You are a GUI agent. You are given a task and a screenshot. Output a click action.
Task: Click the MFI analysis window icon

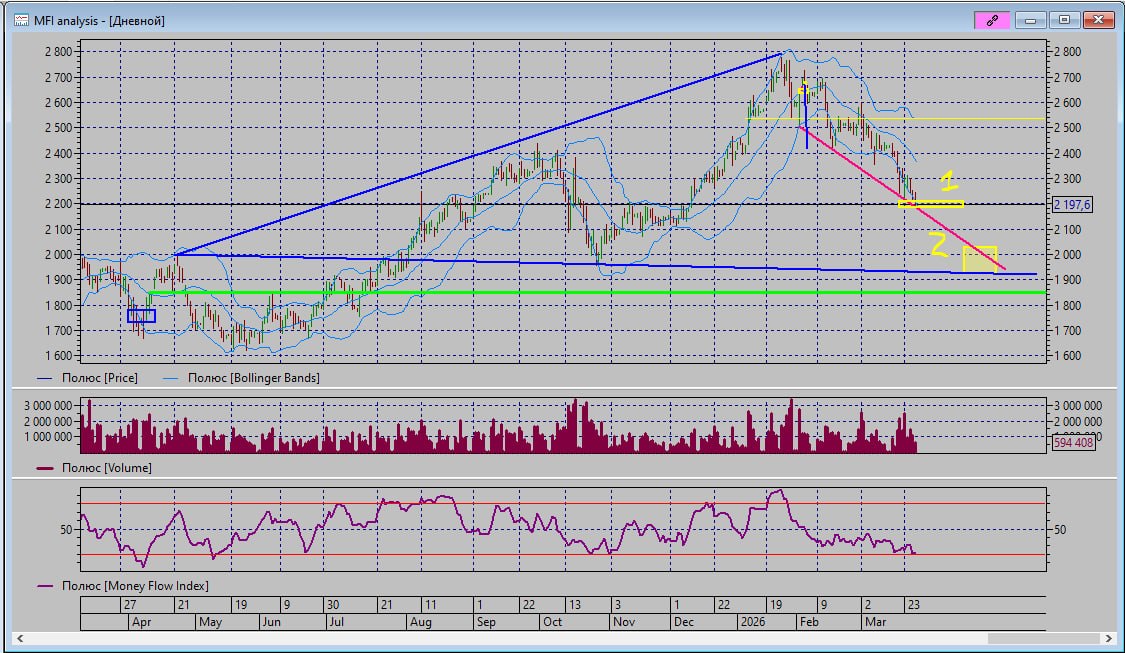point(20,20)
